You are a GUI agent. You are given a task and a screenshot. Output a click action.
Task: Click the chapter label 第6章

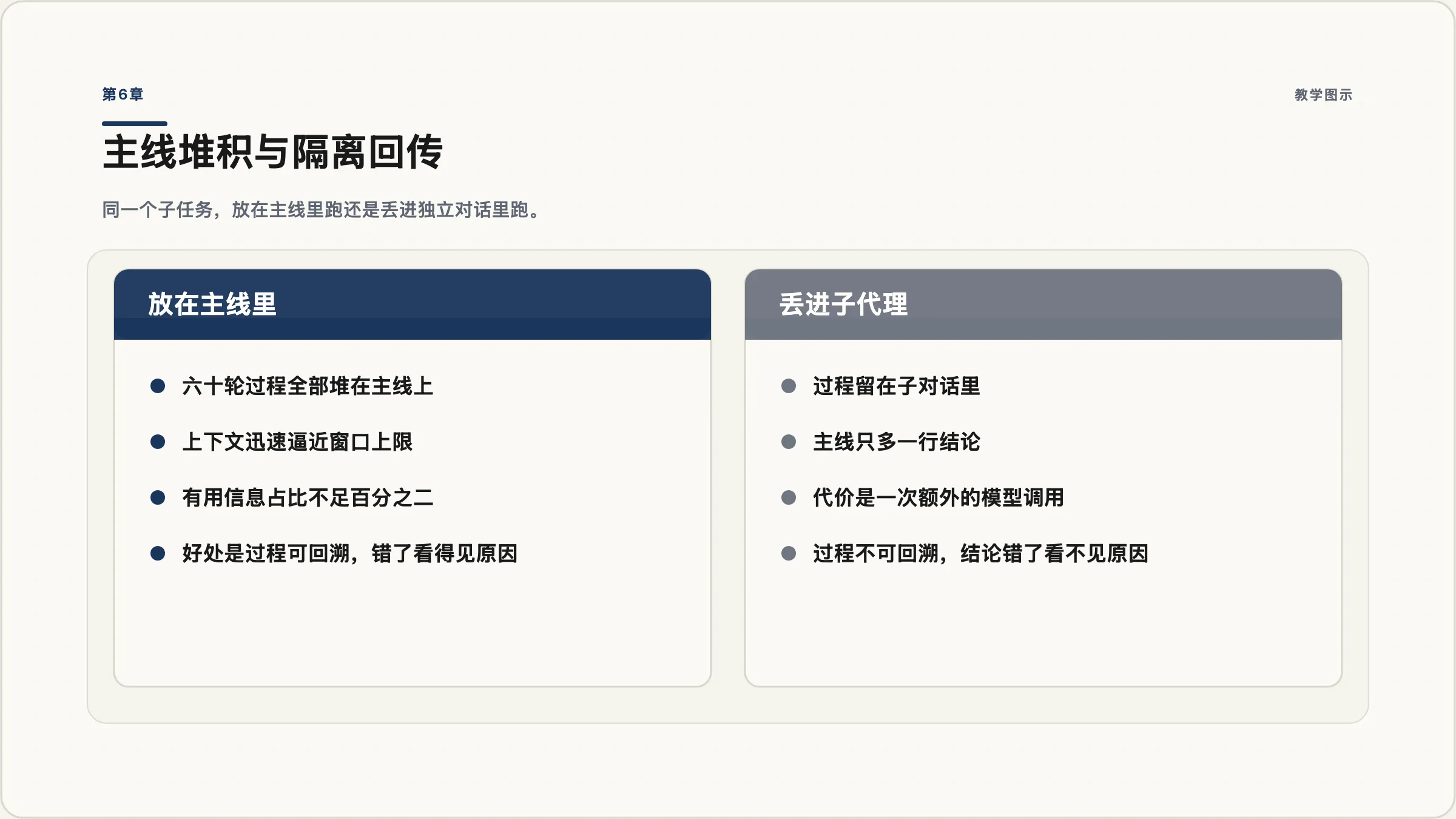coord(123,95)
